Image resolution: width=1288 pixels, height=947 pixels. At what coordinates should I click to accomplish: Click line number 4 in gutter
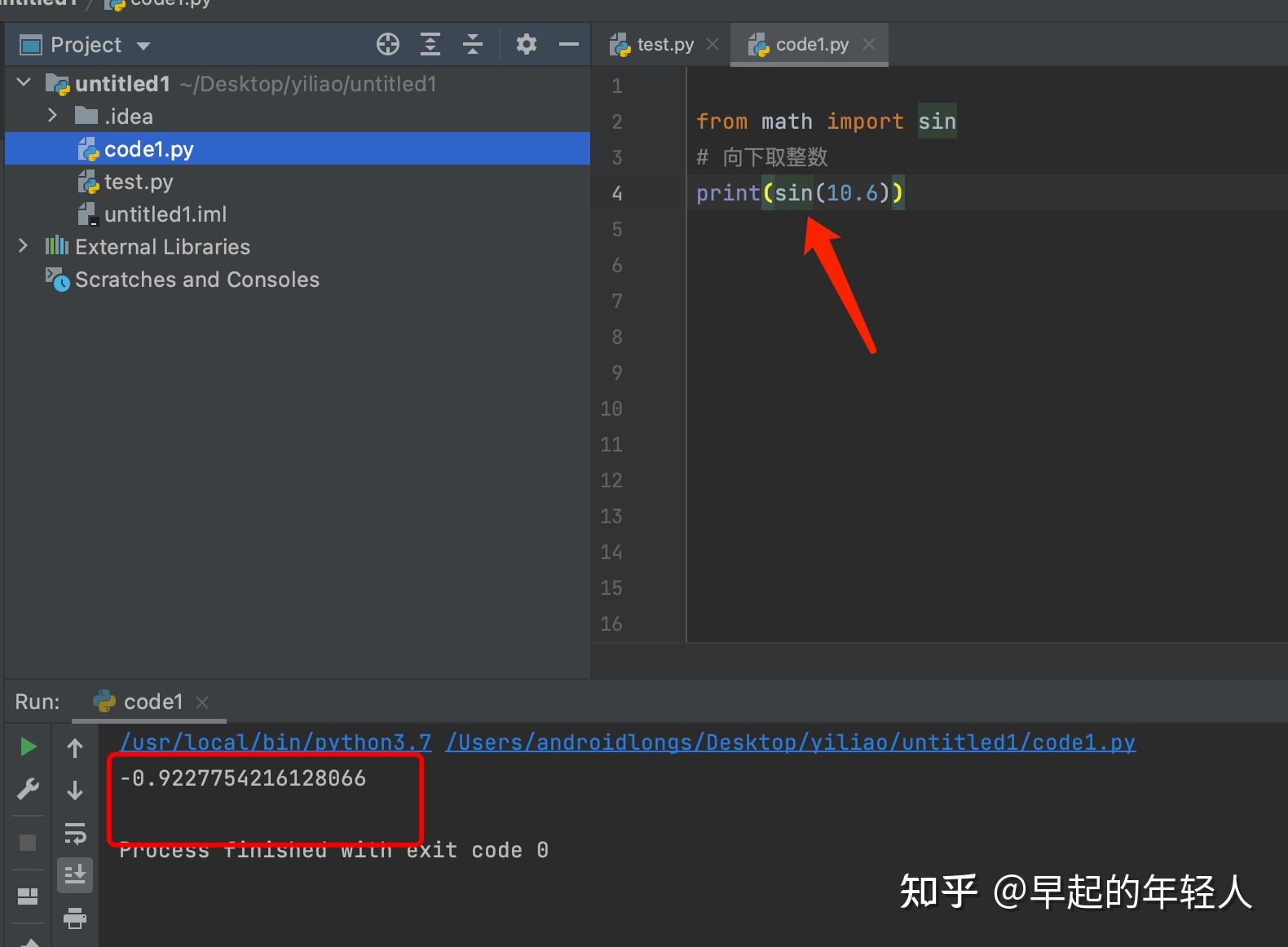click(x=617, y=193)
